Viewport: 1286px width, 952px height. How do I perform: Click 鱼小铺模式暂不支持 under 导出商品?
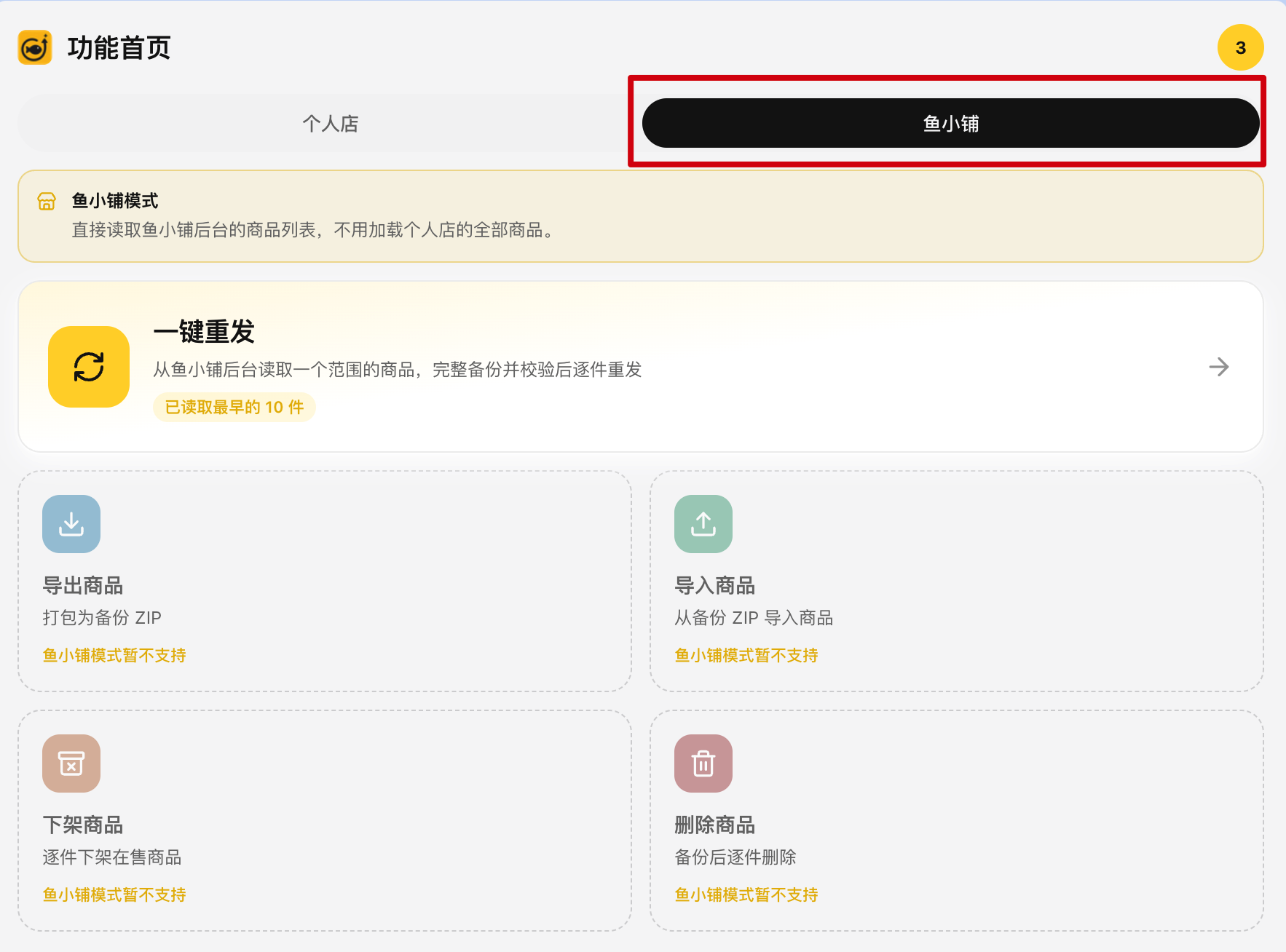114,656
